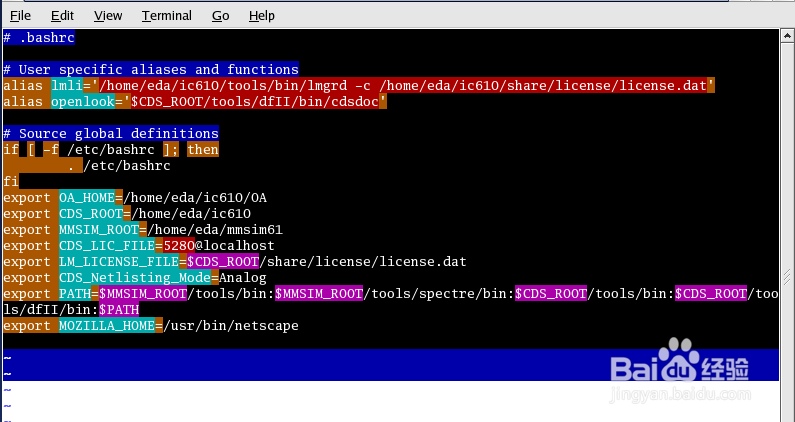Click the '/home/eda/ic610/OA' path value
This screenshot has height=422, width=795.
coord(195,198)
